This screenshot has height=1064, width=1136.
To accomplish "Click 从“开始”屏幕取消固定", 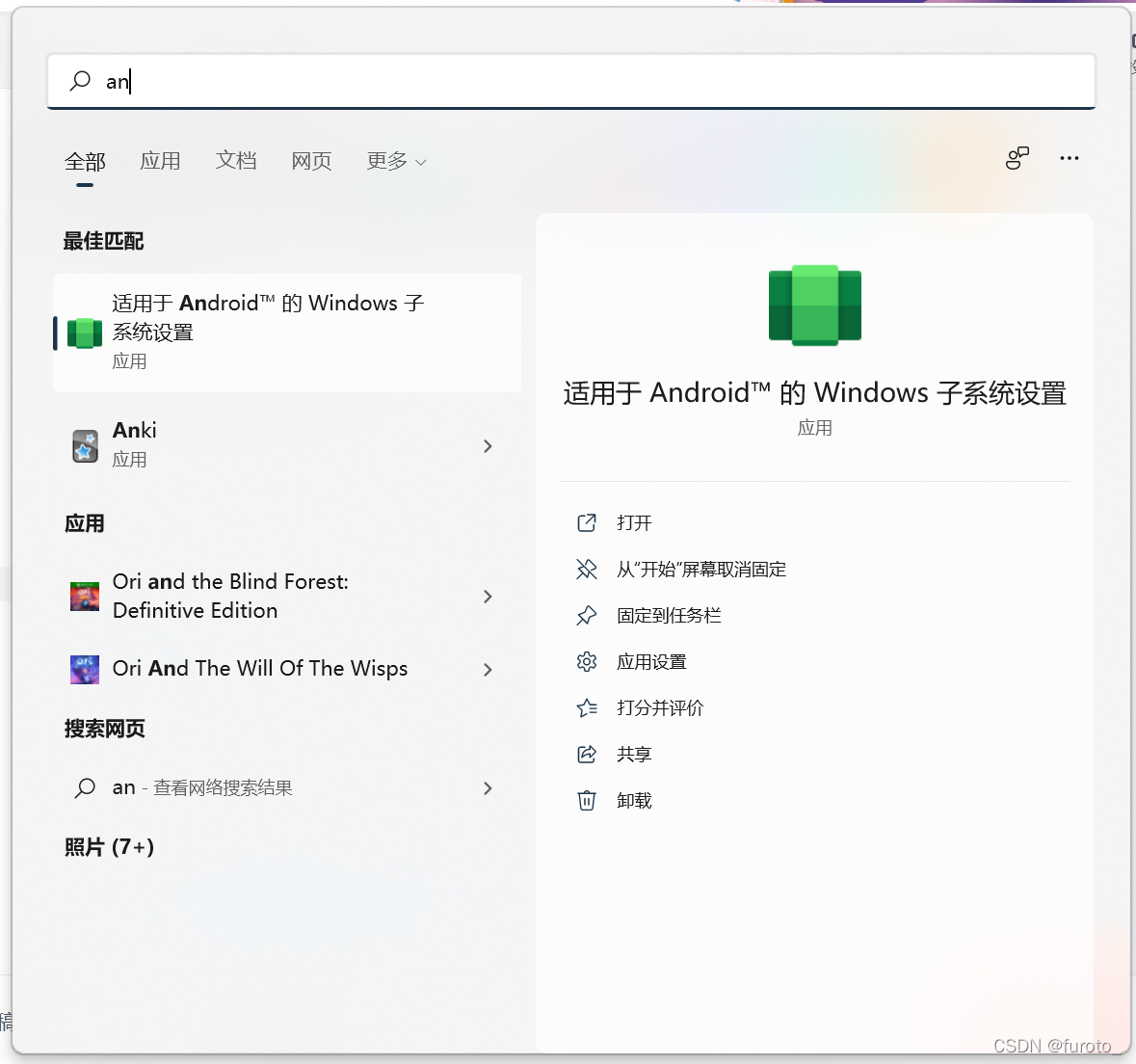I will [x=701, y=569].
